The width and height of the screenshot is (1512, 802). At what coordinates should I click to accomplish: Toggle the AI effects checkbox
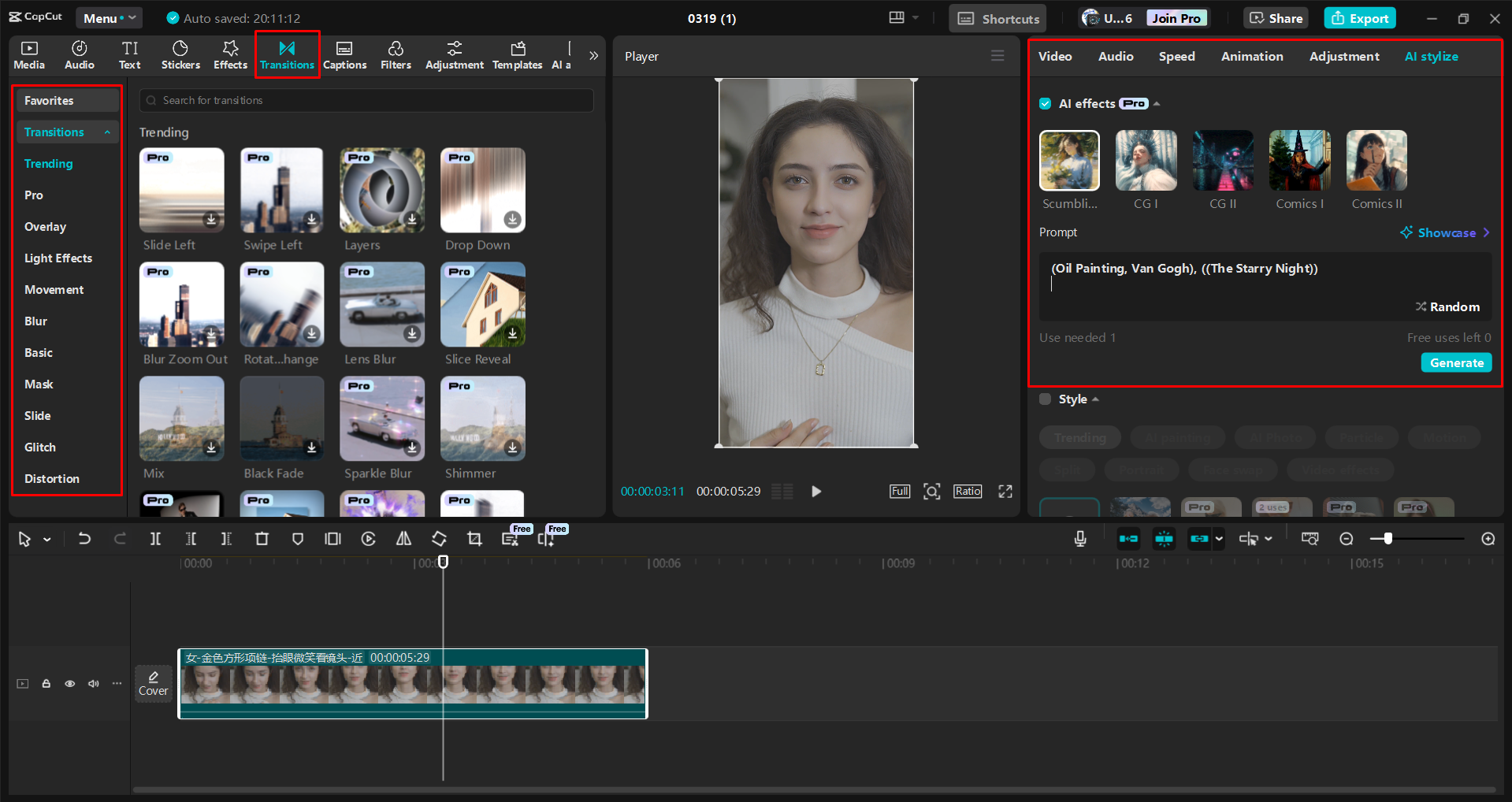click(1045, 103)
